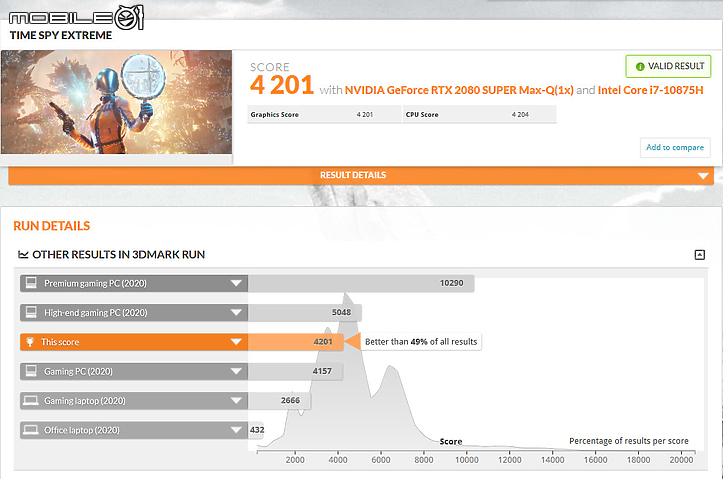Image resolution: width=723 pixels, height=479 pixels.
Task: Click the High-end gaming PC monitor icon
Action: pyautogui.click(x=31, y=312)
